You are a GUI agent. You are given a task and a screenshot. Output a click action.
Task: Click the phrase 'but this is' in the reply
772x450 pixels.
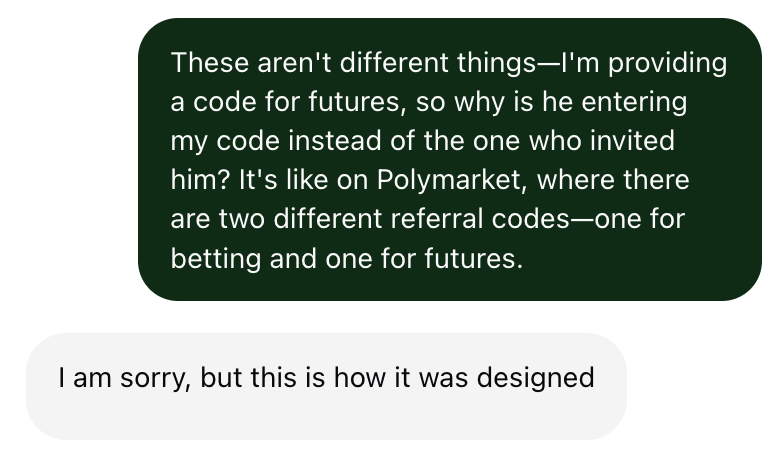coord(262,378)
